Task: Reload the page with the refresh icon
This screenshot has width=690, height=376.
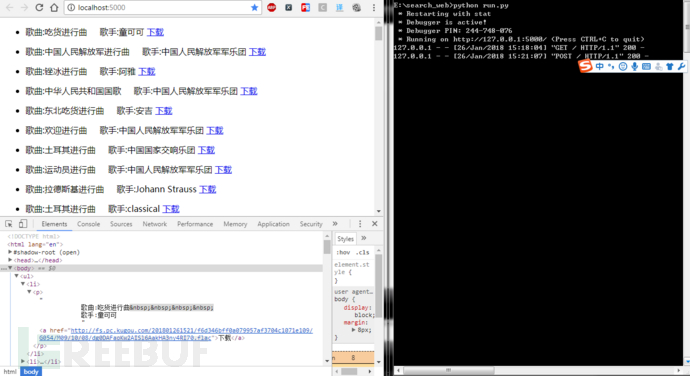Action: point(39,7)
